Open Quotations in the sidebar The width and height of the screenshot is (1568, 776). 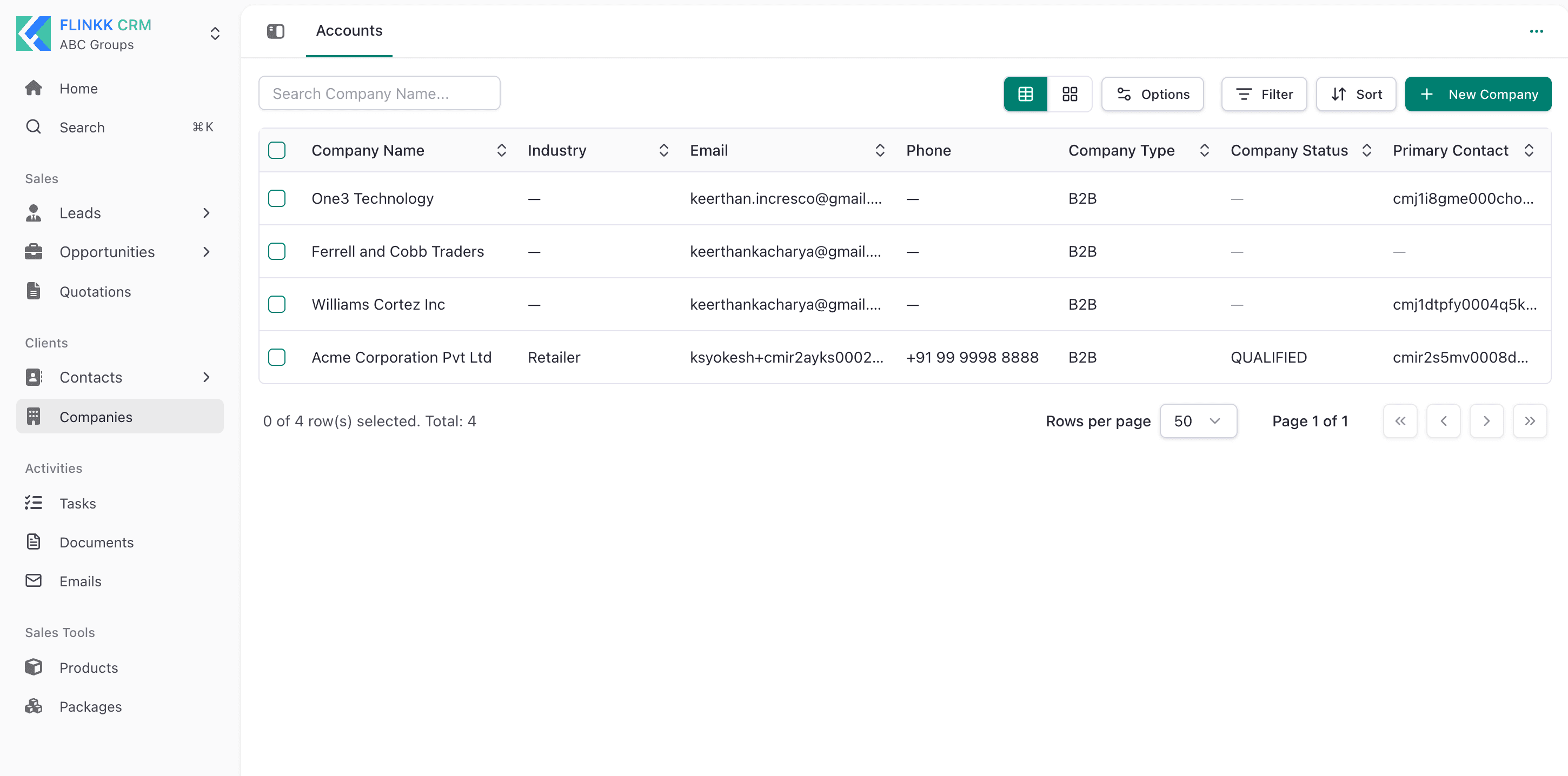120,291
